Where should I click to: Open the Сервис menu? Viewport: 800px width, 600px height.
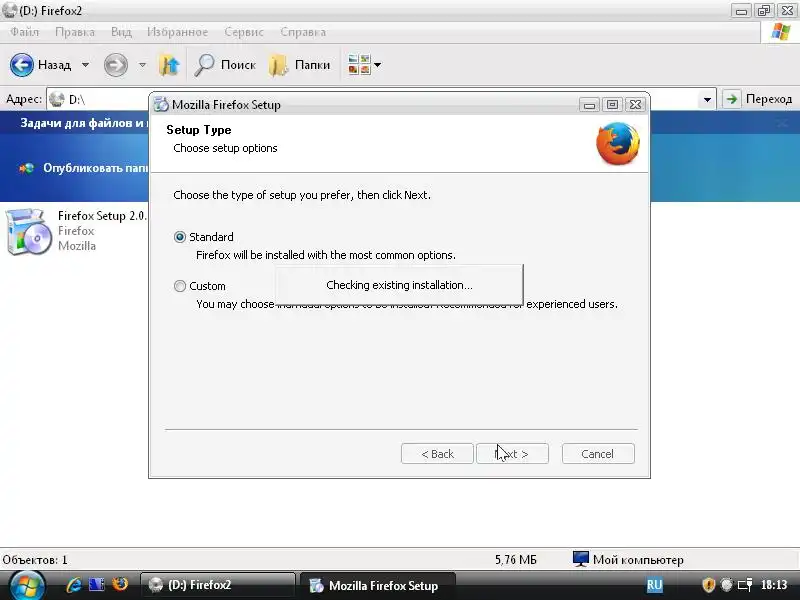[x=244, y=32]
